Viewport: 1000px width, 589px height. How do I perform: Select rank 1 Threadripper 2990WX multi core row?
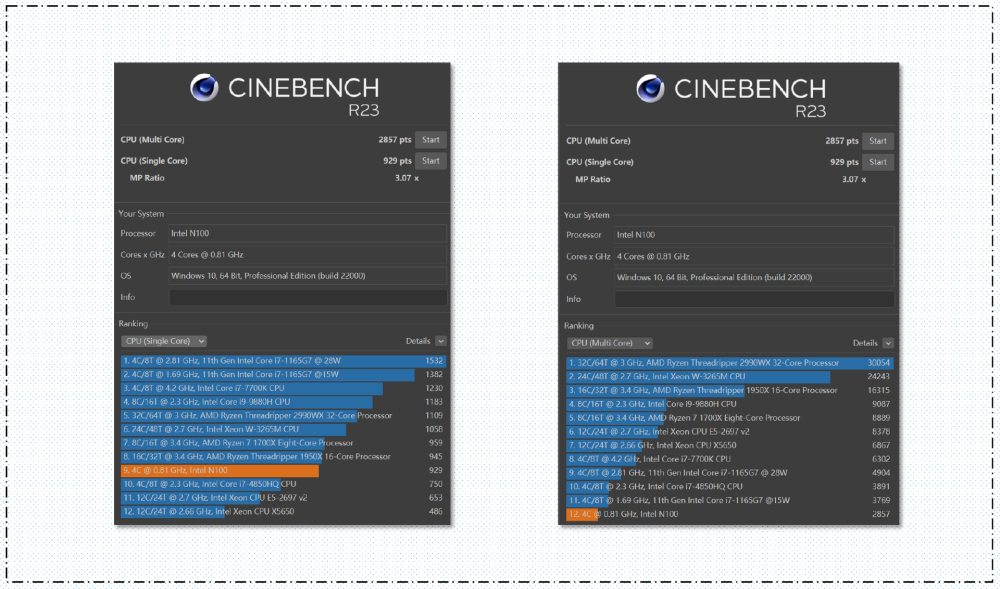[730, 363]
